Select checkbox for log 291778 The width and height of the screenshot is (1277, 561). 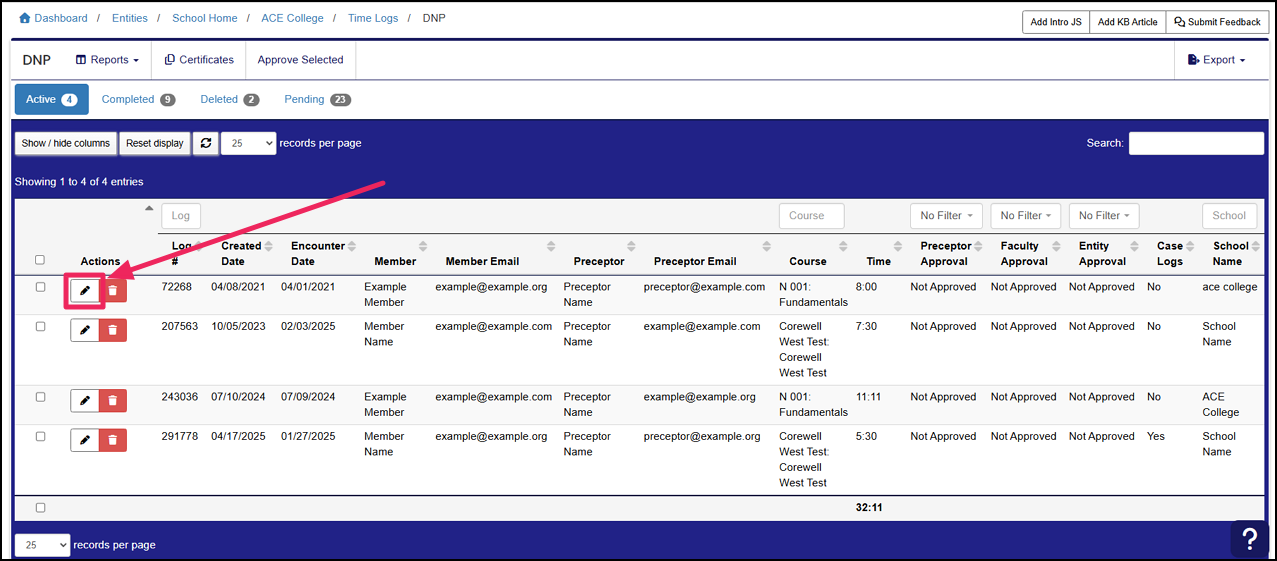pyautogui.click(x=40, y=436)
